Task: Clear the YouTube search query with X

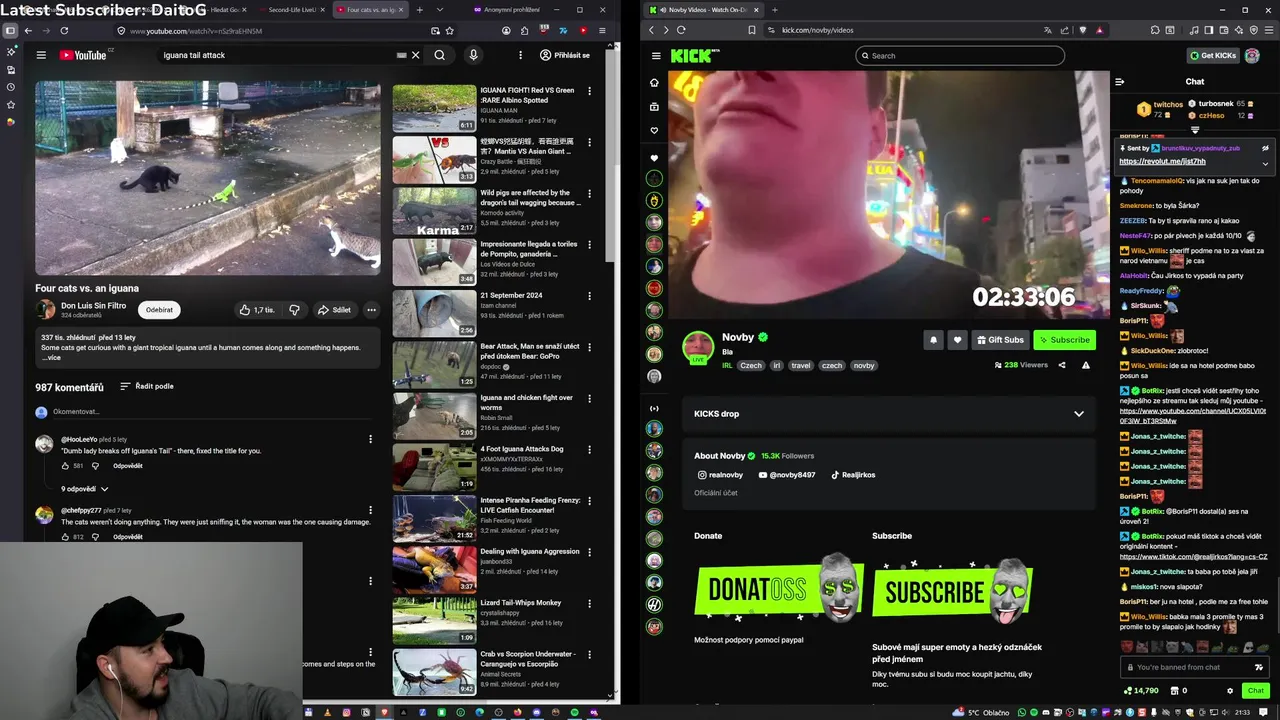Action: 416,55
